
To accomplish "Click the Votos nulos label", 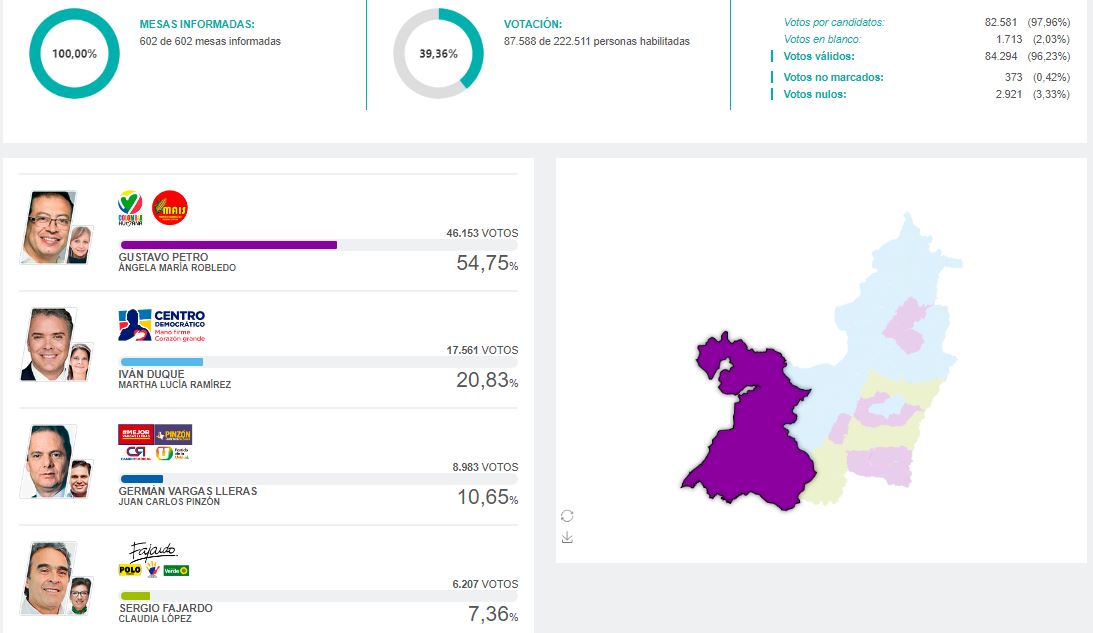I will click(814, 94).
